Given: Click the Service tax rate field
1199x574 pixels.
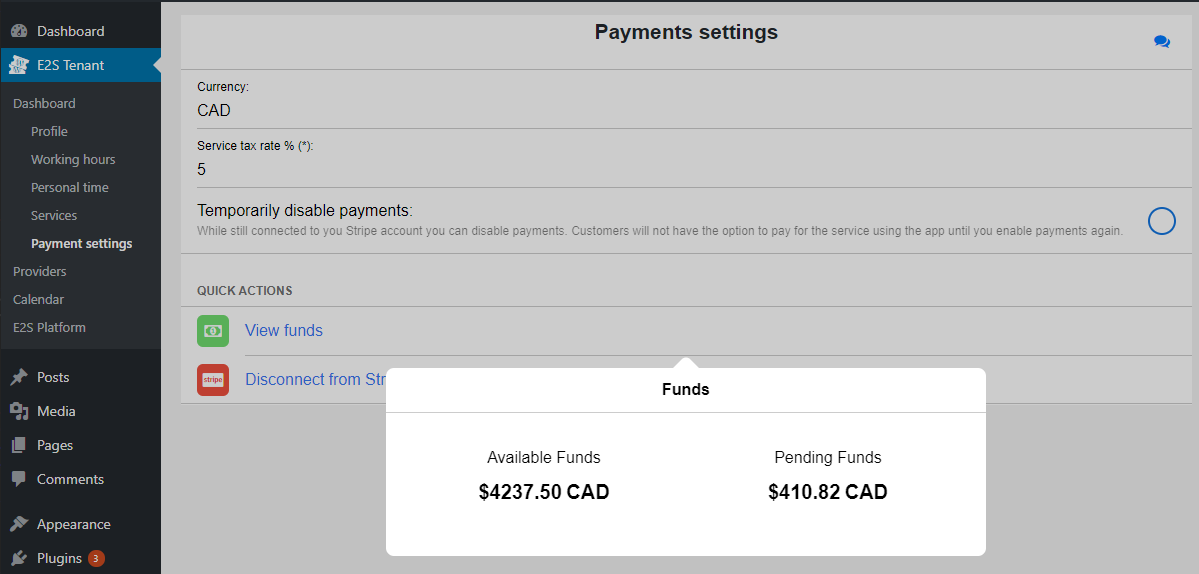Looking at the screenshot, I should point(686,159).
